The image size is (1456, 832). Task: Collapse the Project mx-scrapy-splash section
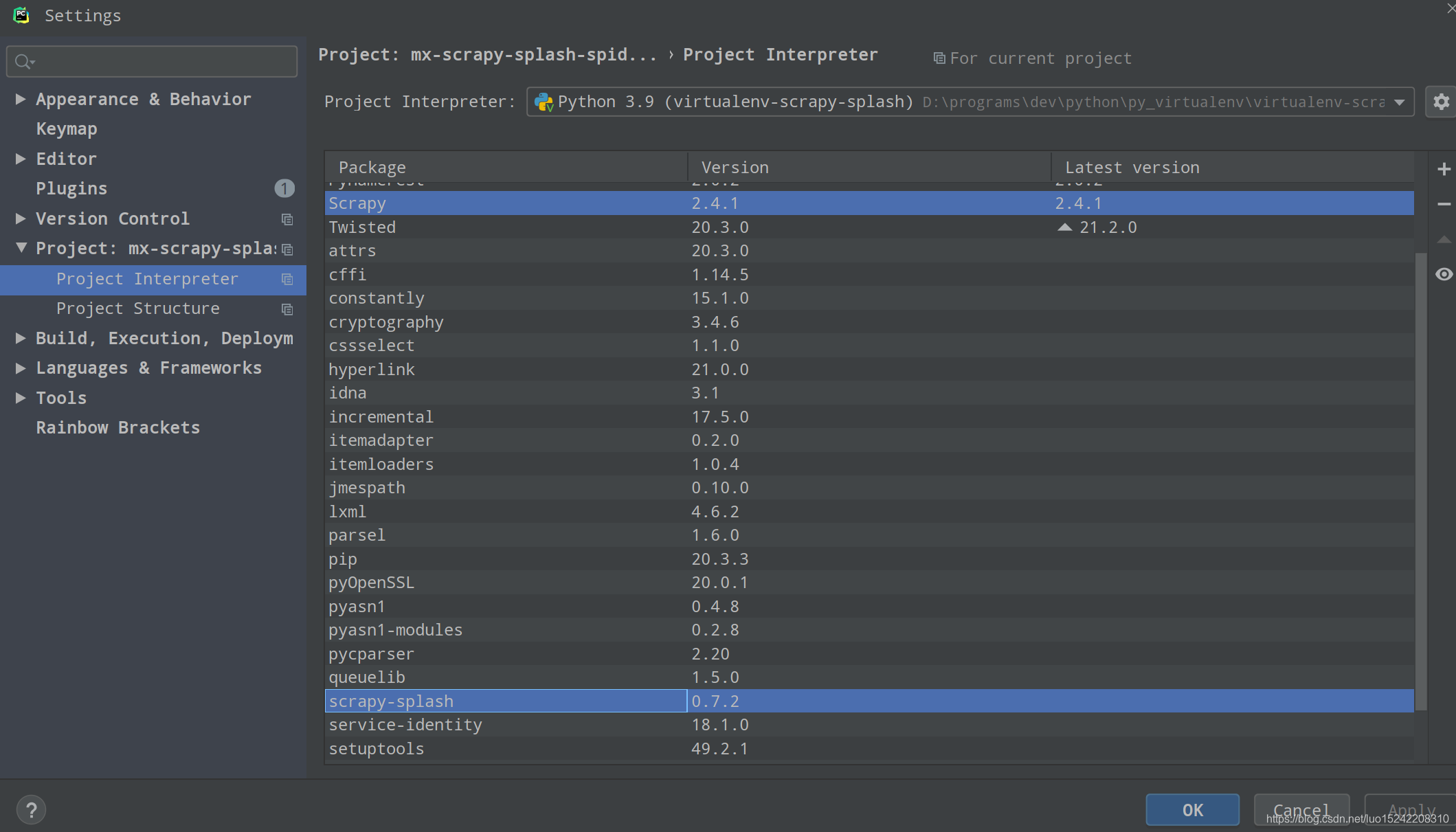[x=21, y=248]
